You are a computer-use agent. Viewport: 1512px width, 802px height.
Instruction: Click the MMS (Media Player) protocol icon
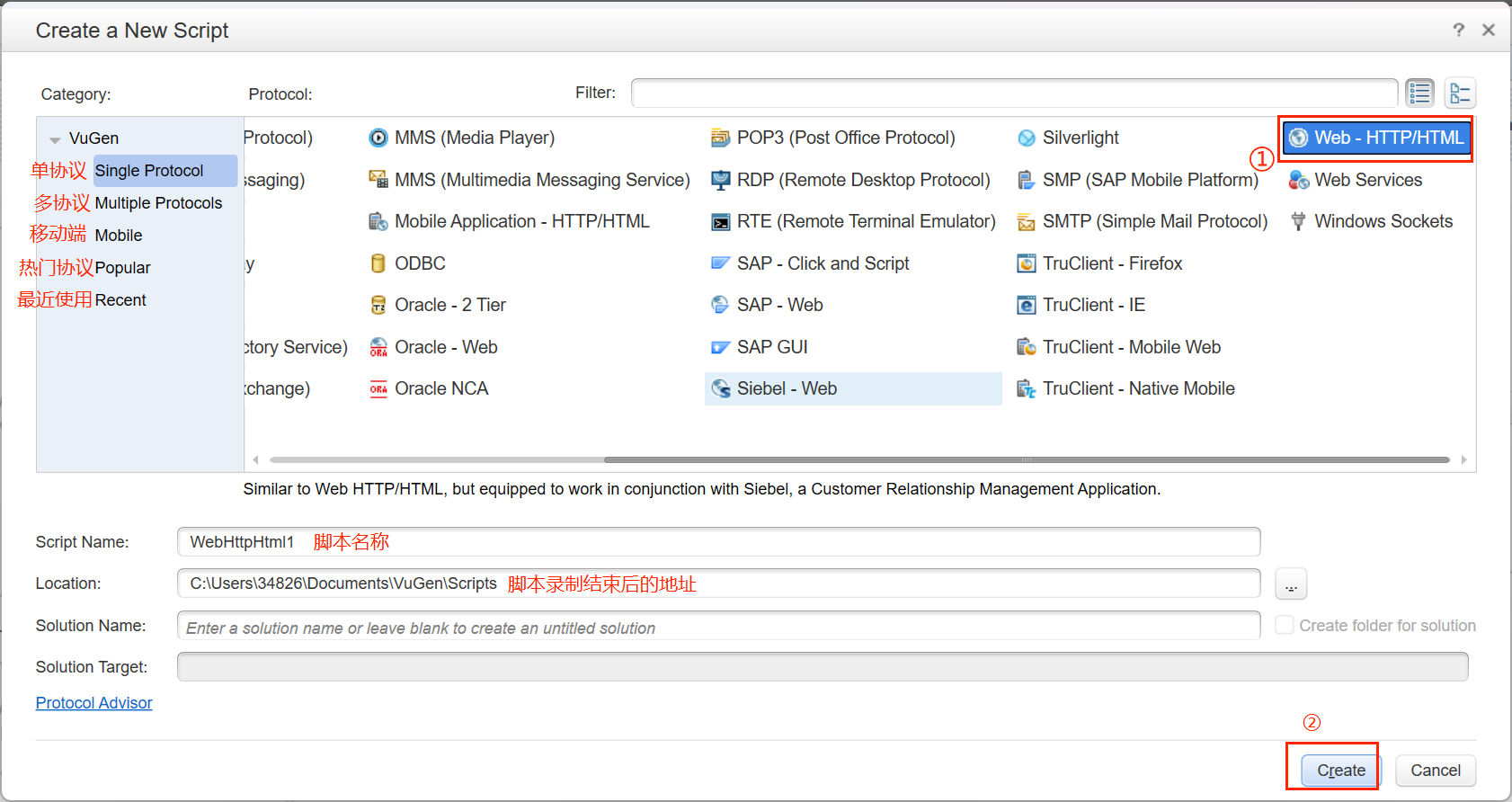378,138
